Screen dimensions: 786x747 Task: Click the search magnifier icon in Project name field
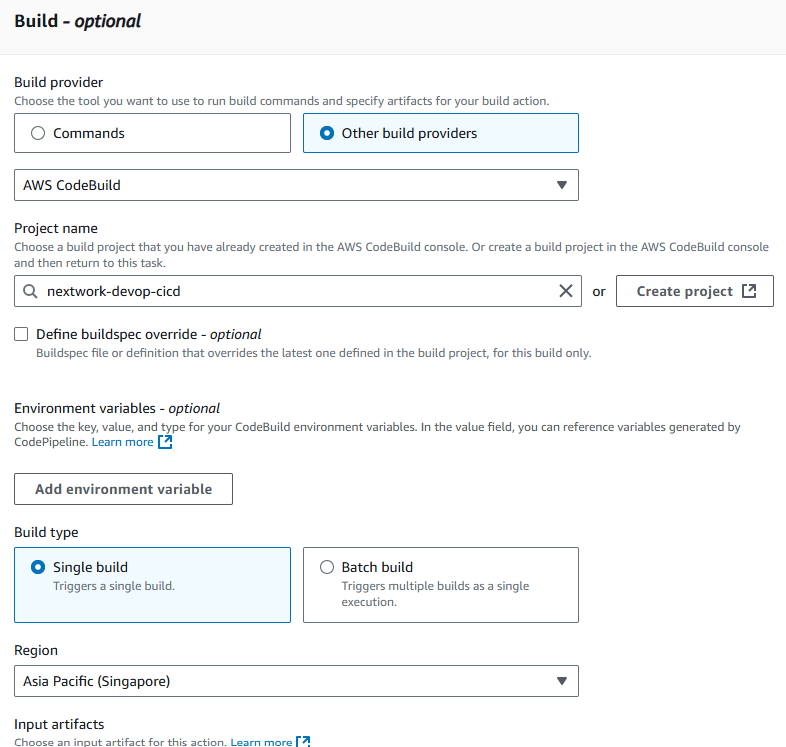pyautogui.click(x=30, y=291)
